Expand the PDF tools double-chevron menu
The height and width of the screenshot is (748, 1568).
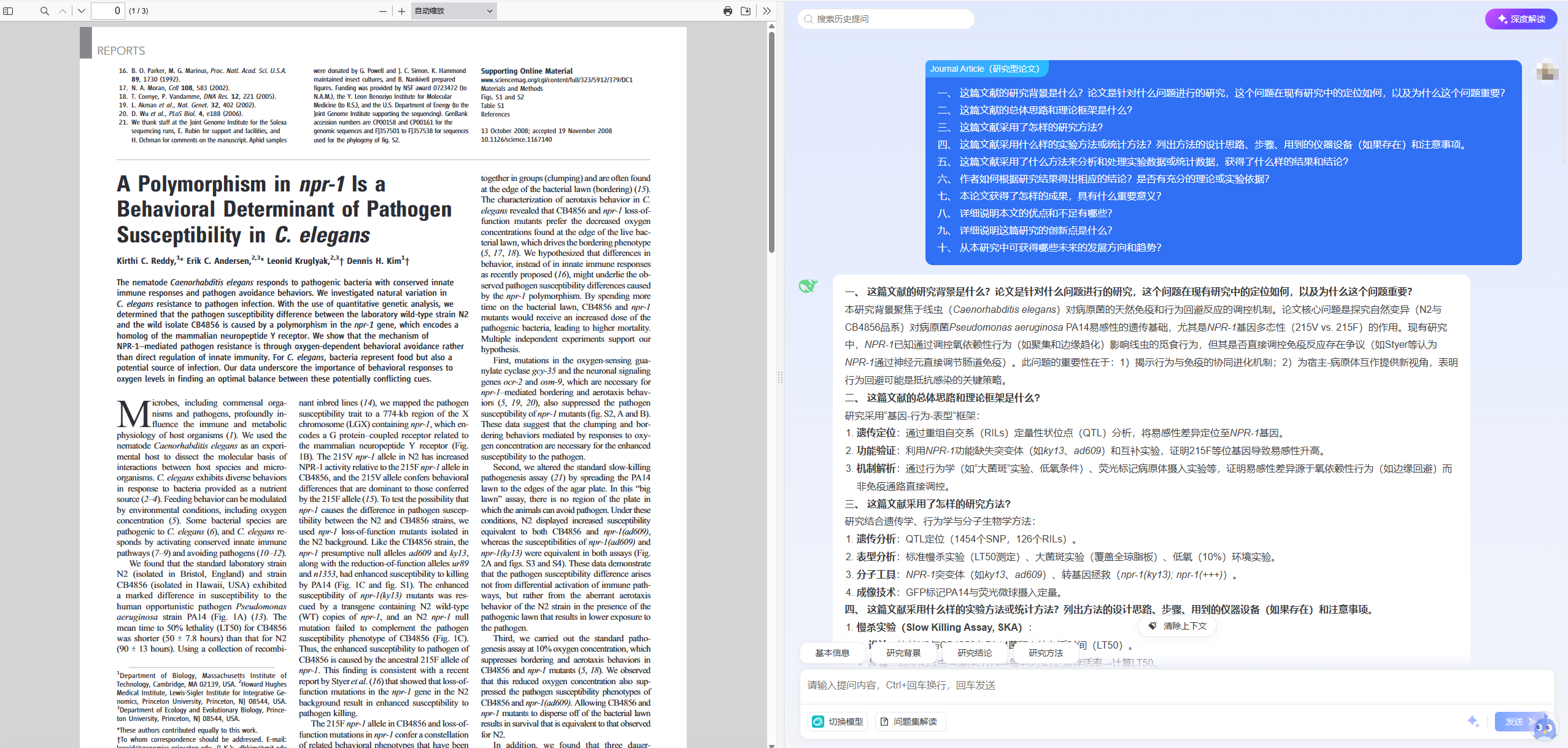767,11
